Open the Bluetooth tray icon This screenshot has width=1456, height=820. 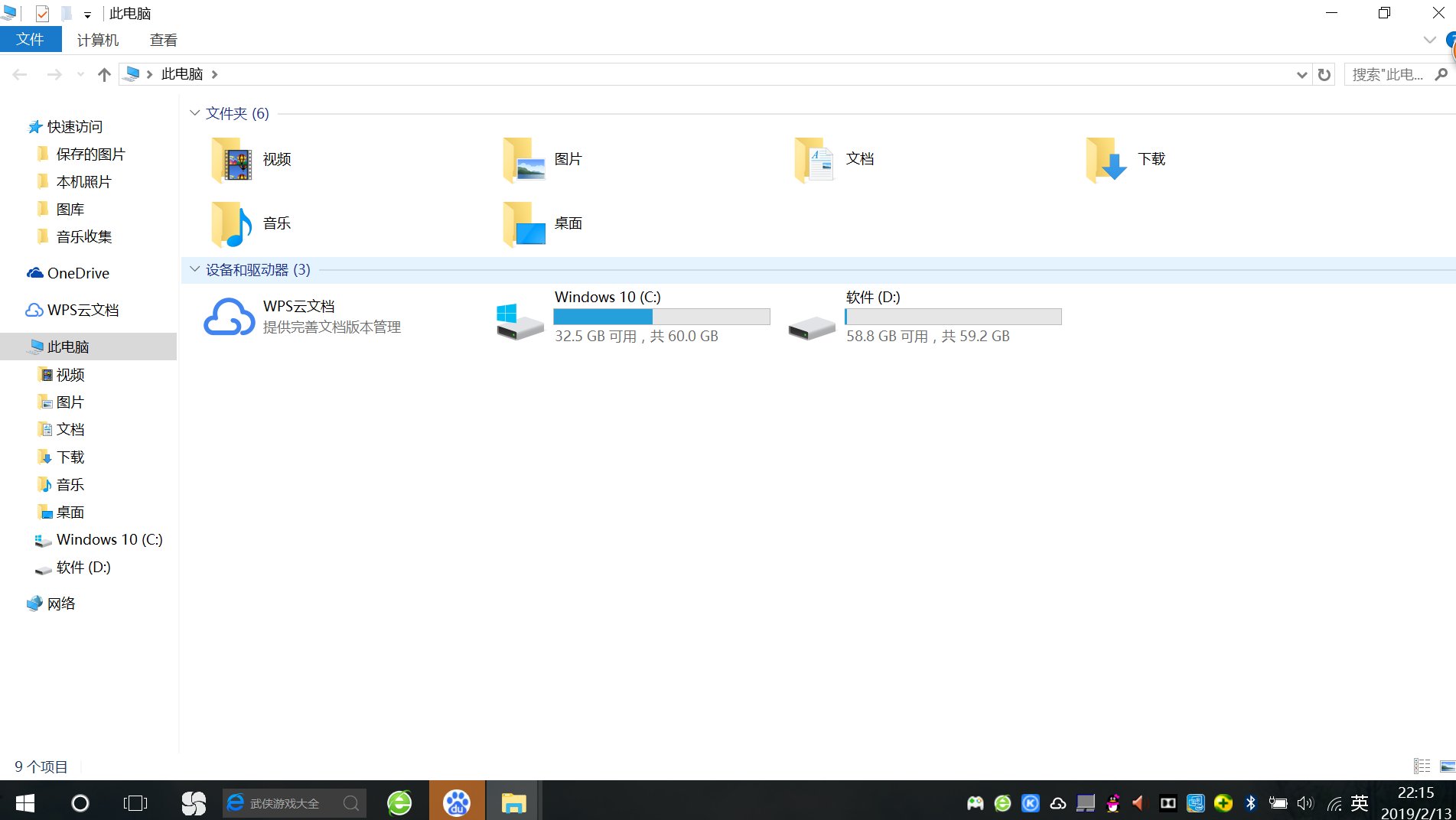tap(1251, 802)
